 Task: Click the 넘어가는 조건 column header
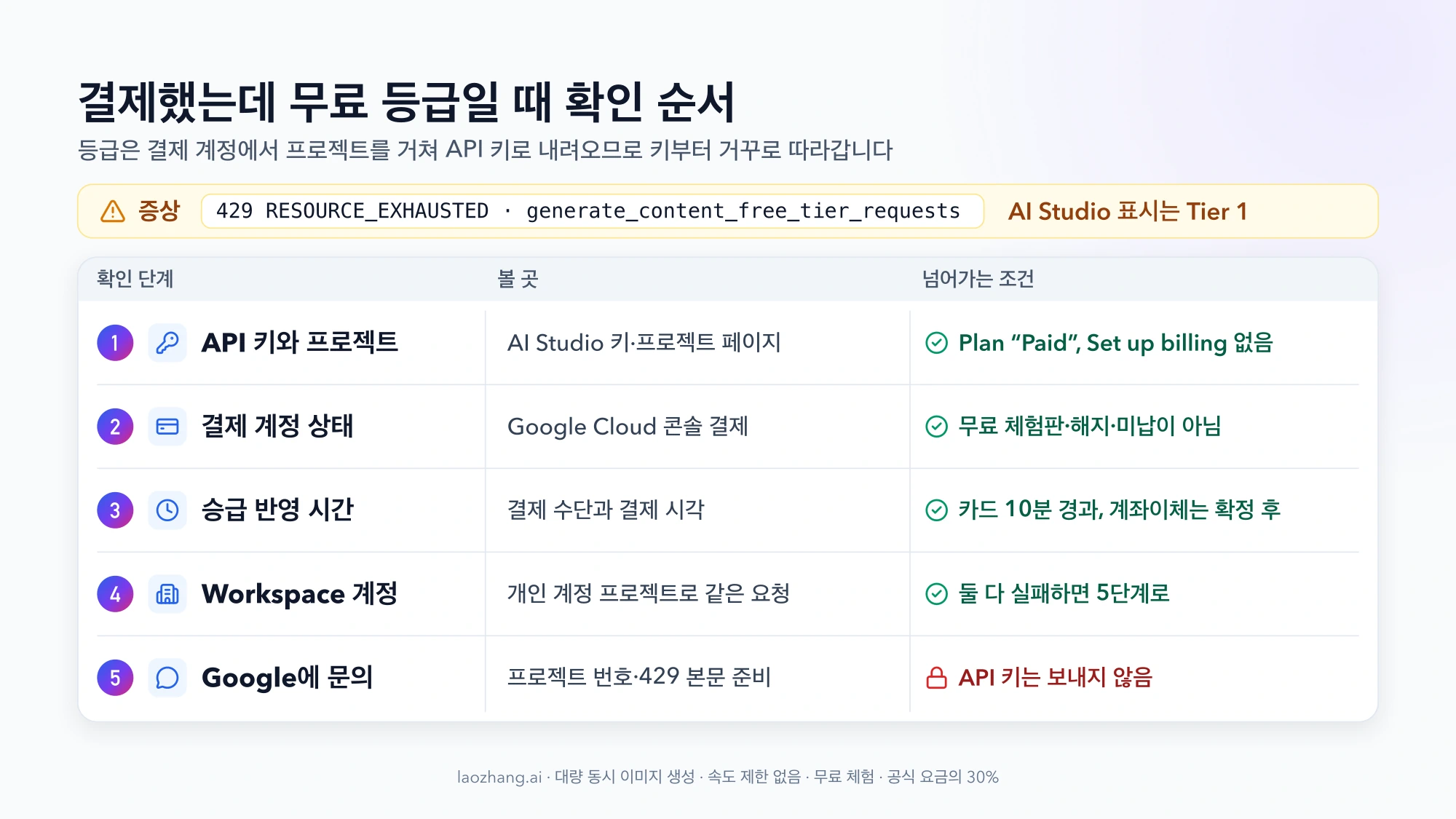coord(978,279)
